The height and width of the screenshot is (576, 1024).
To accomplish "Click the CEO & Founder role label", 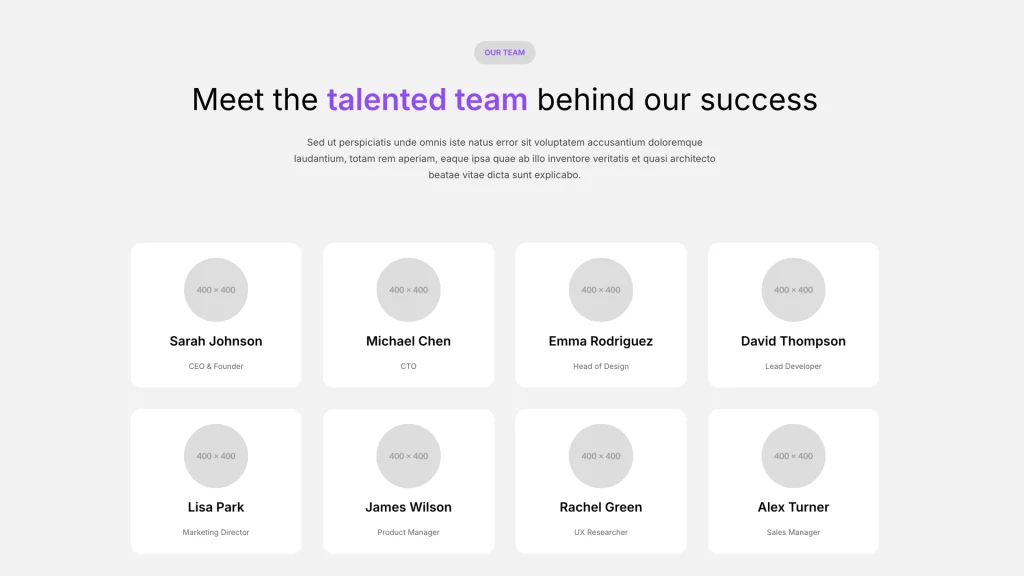I will tap(216, 366).
